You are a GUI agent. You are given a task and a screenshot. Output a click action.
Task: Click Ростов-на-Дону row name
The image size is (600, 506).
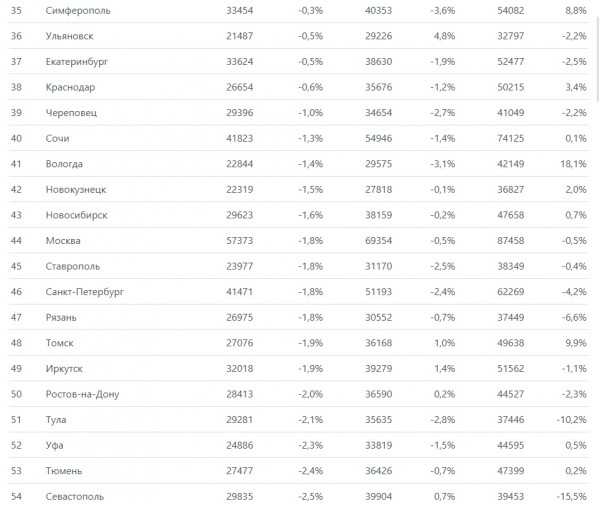pos(82,394)
